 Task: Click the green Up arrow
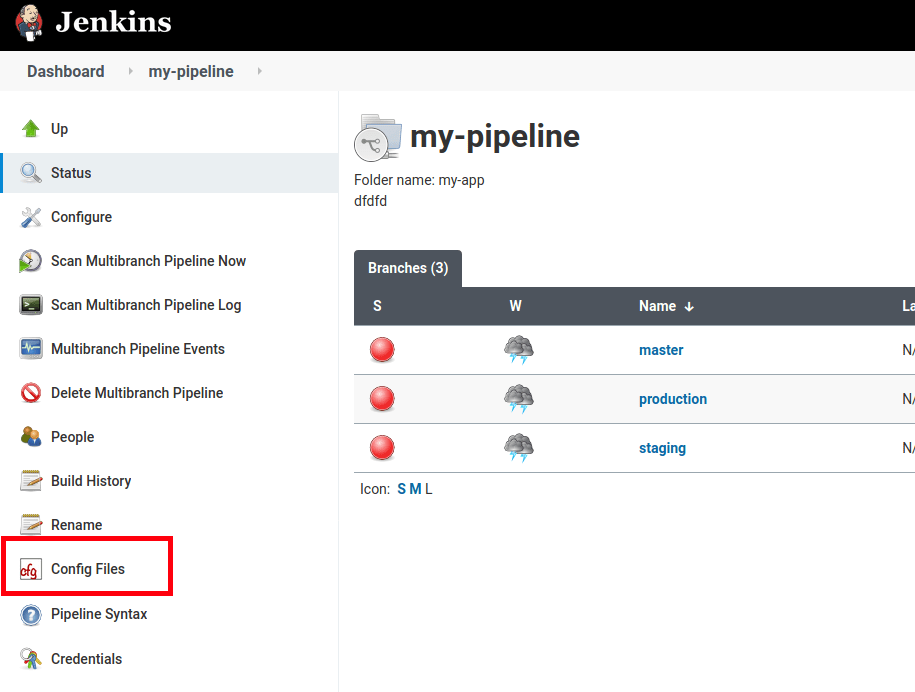[x=31, y=129]
